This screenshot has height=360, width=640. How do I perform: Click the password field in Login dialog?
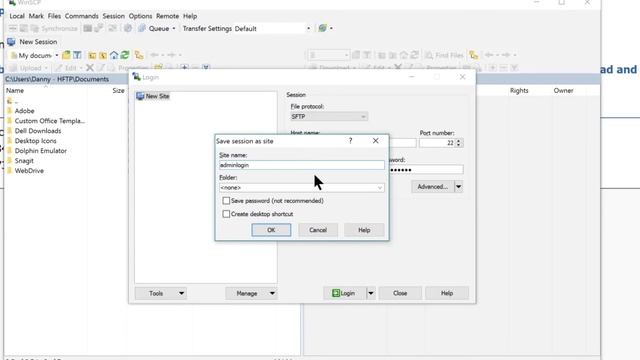(x=426, y=169)
